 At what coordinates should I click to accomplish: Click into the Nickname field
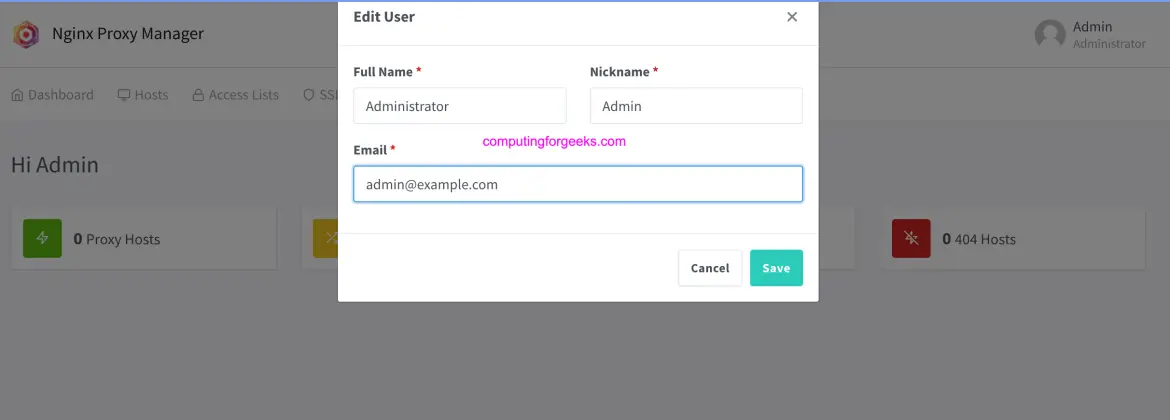click(696, 106)
